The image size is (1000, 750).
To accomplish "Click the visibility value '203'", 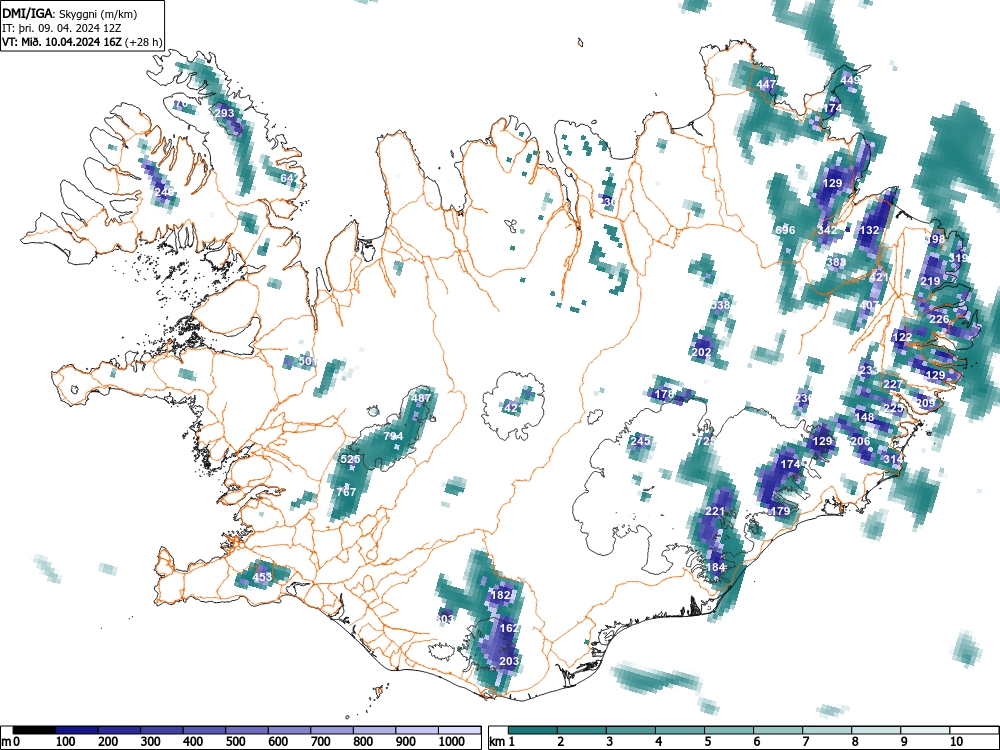I will pyautogui.click(x=509, y=661).
